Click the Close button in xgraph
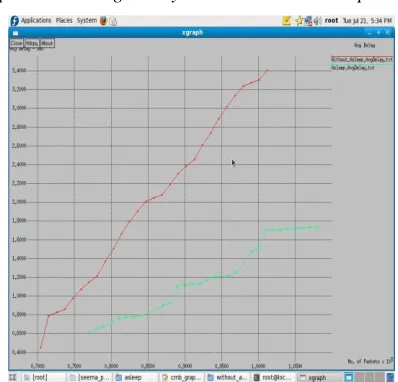This screenshot has height=382, width=398. [x=16, y=43]
